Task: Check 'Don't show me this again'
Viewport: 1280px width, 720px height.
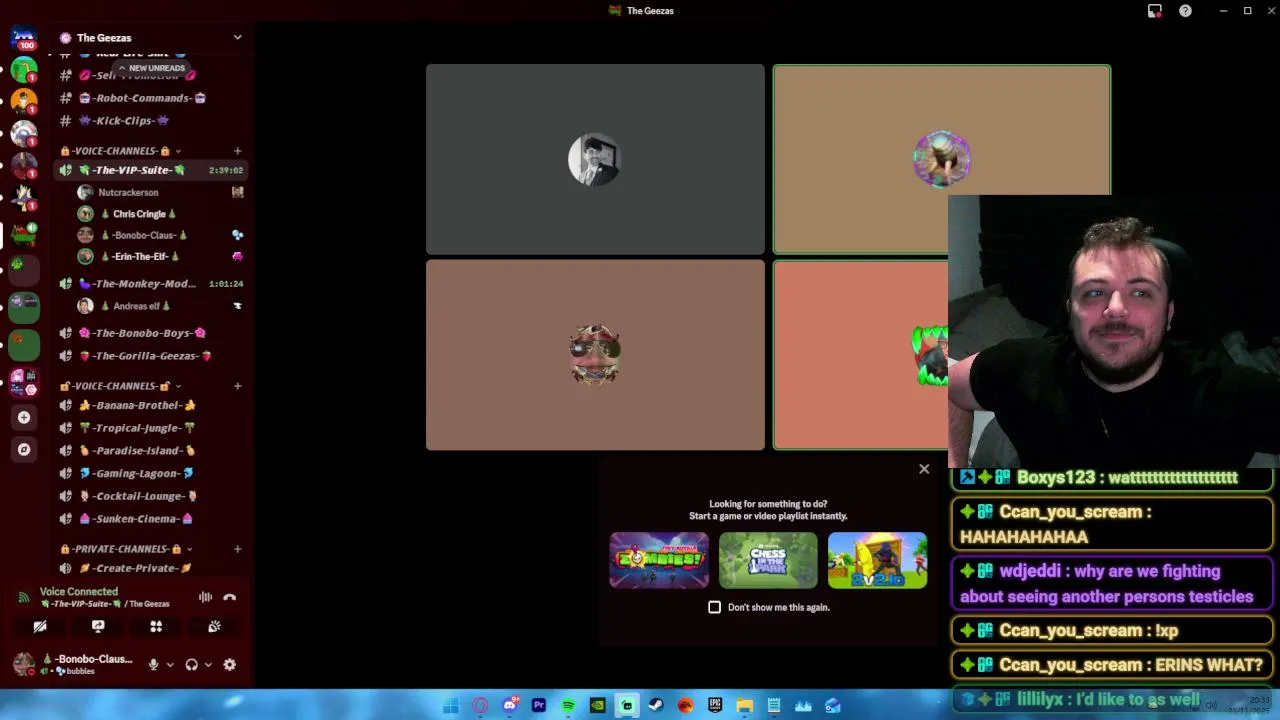Action: pos(714,607)
